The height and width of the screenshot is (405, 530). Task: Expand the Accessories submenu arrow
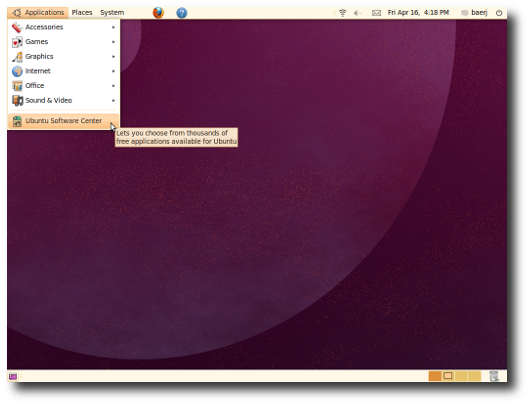click(x=114, y=27)
